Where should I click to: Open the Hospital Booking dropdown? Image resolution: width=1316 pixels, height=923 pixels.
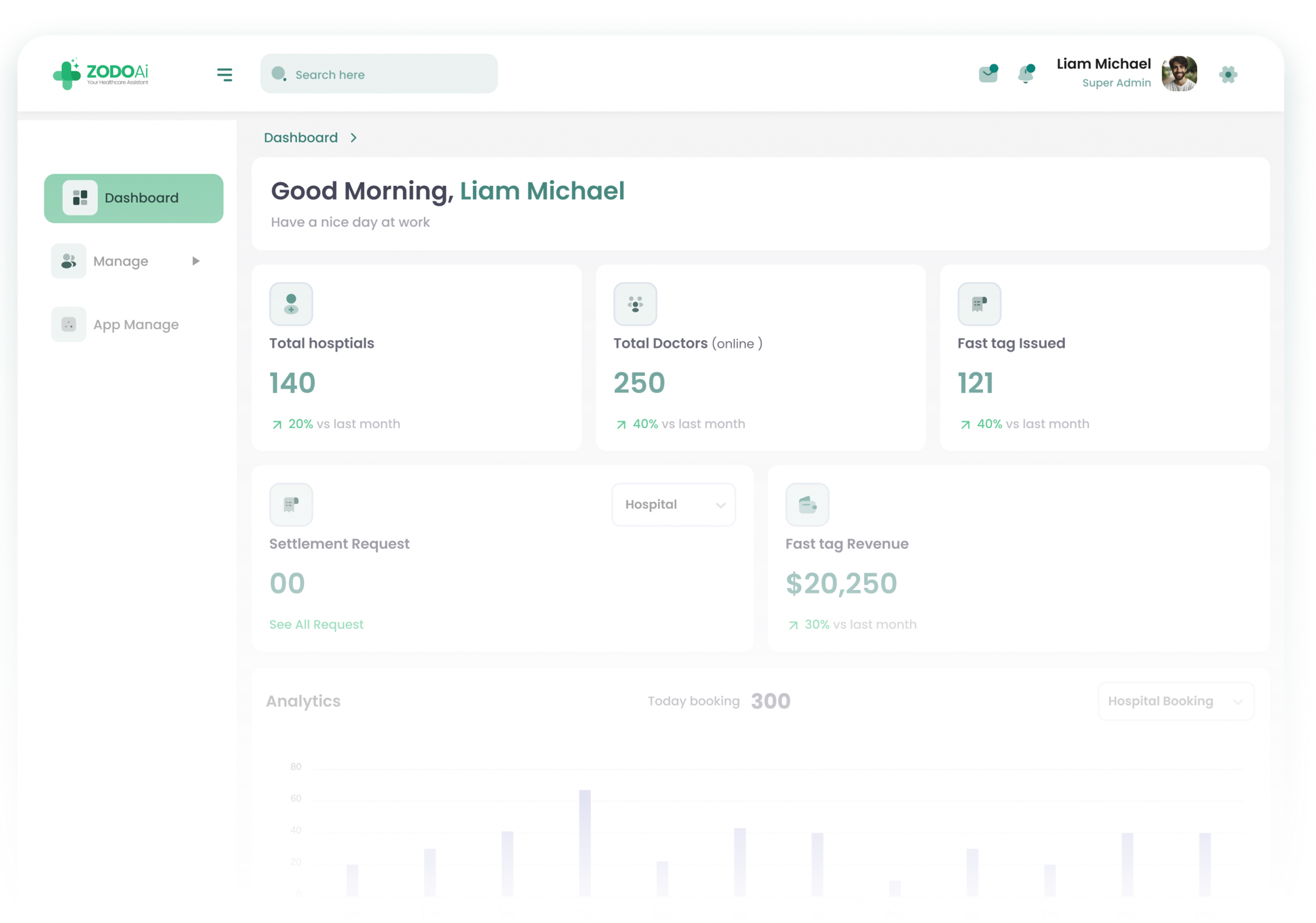tap(1175, 701)
